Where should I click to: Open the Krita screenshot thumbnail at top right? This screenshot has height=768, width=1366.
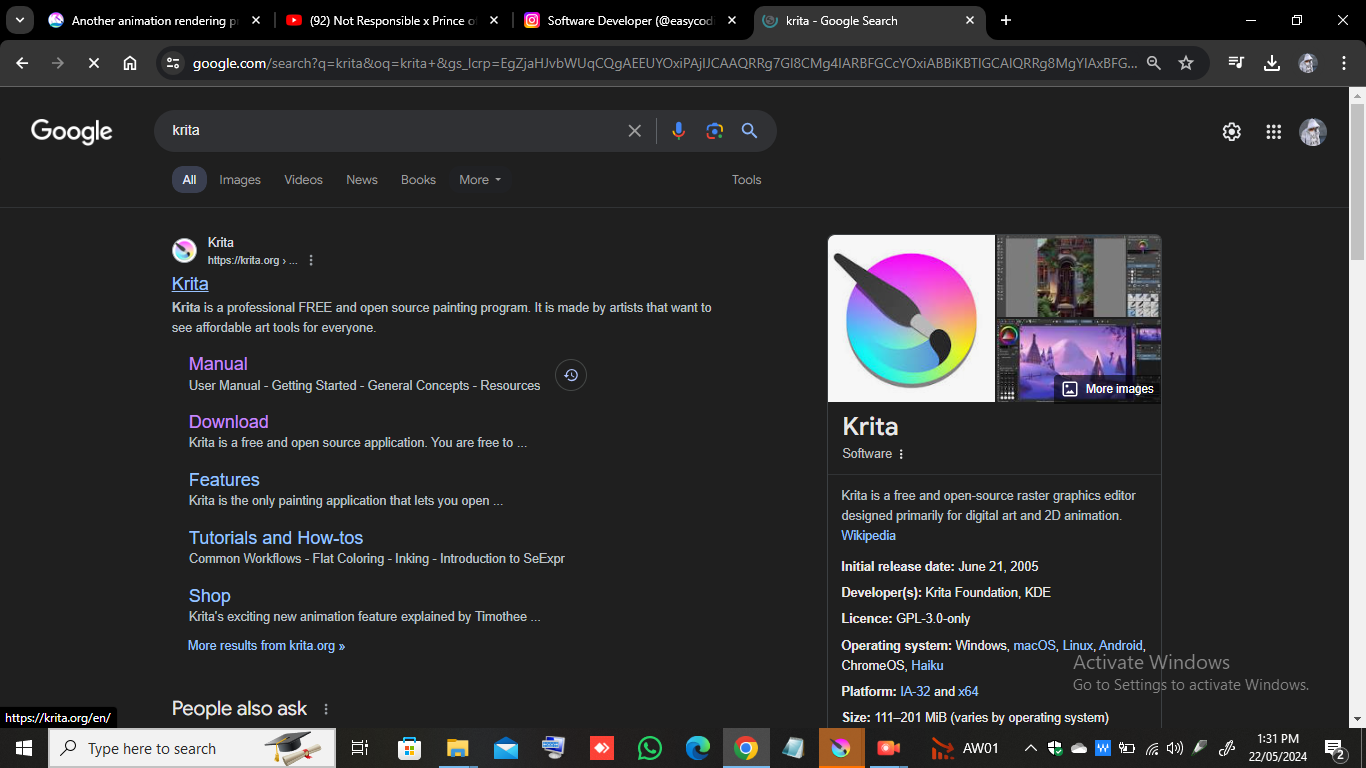tap(1079, 276)
